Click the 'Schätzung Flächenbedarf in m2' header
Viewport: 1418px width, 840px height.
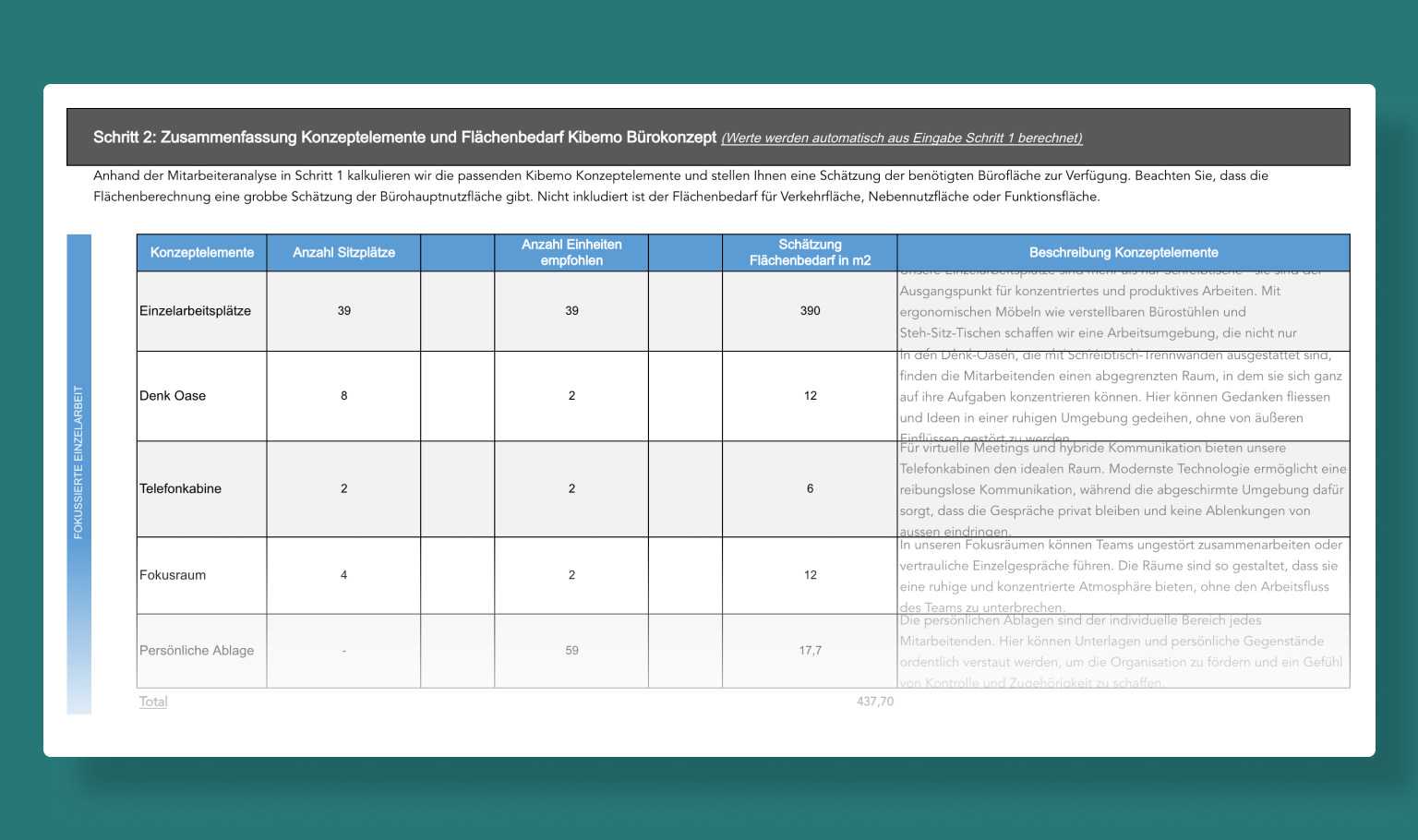click(810, 253)
